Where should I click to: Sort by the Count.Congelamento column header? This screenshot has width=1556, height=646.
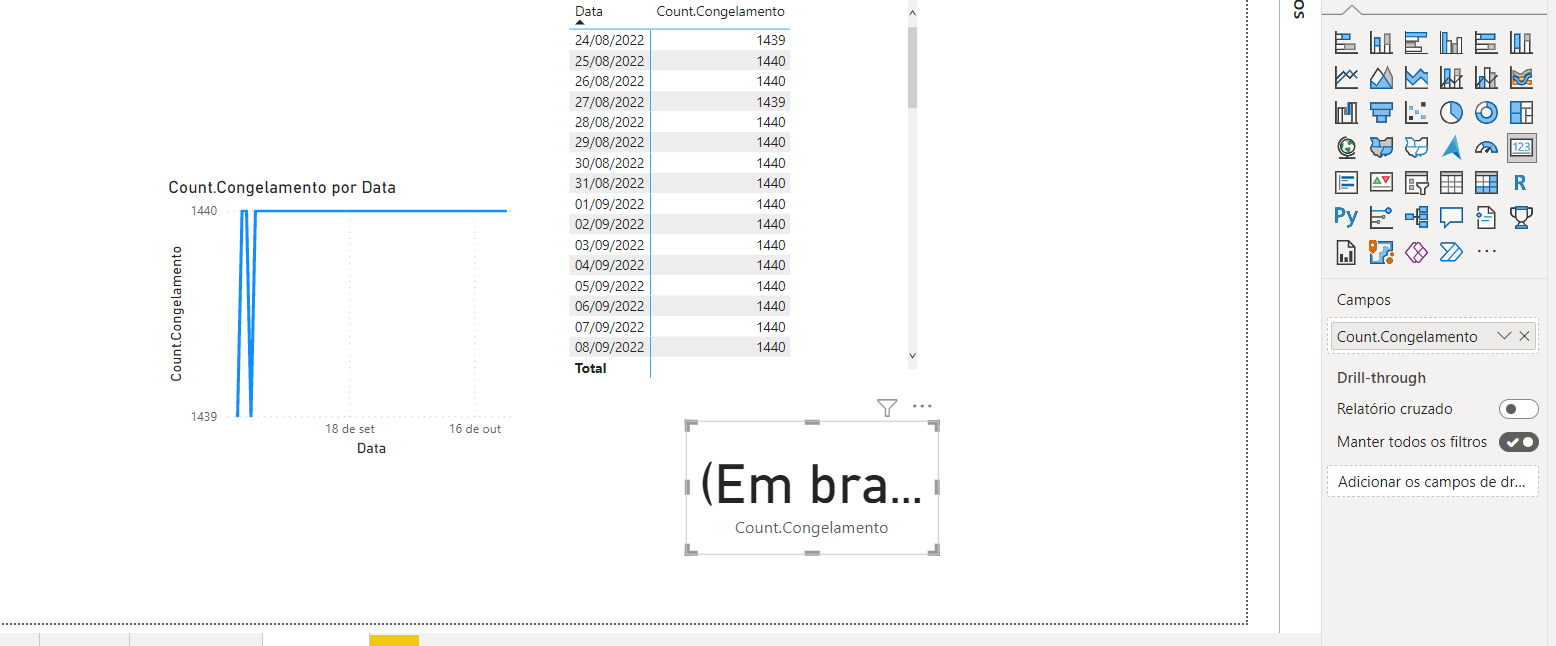(720, 11)
